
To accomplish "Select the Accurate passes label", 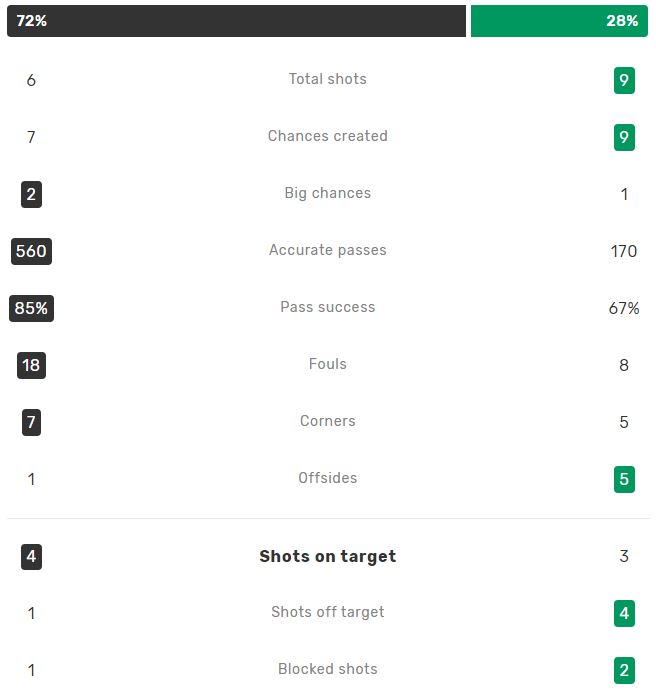I will pos(328,250).
